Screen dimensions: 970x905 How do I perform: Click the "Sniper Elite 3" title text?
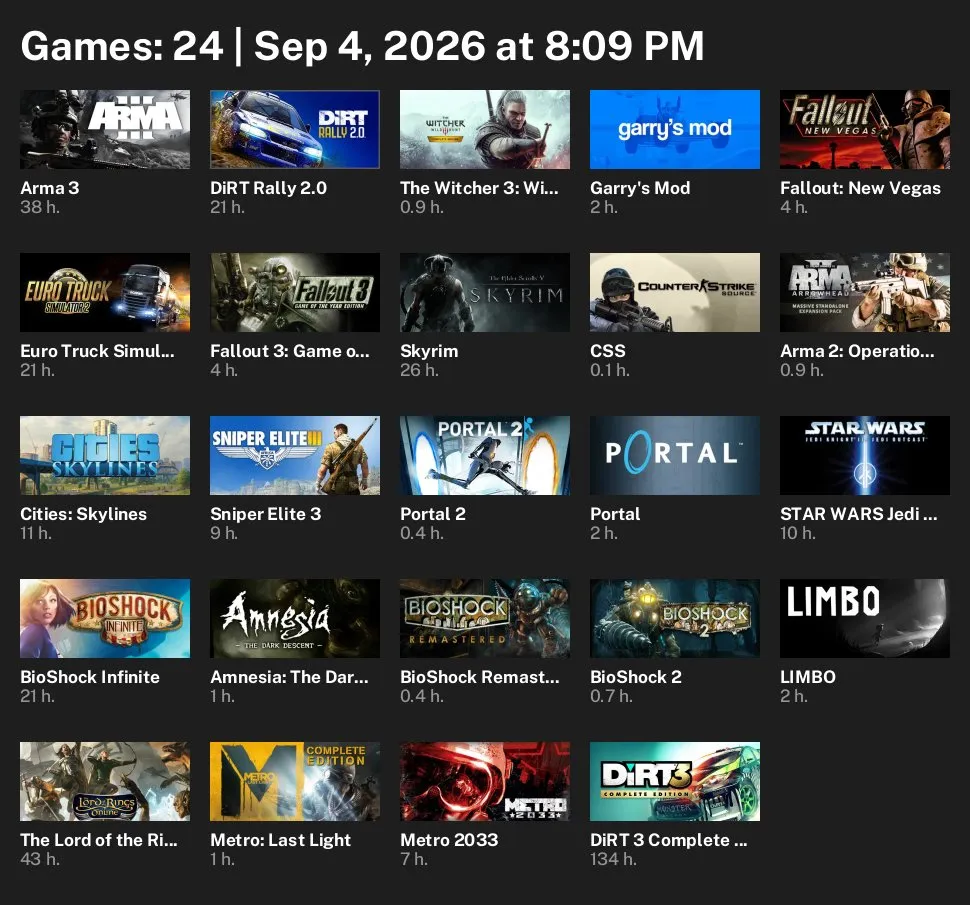click(265, 514)
